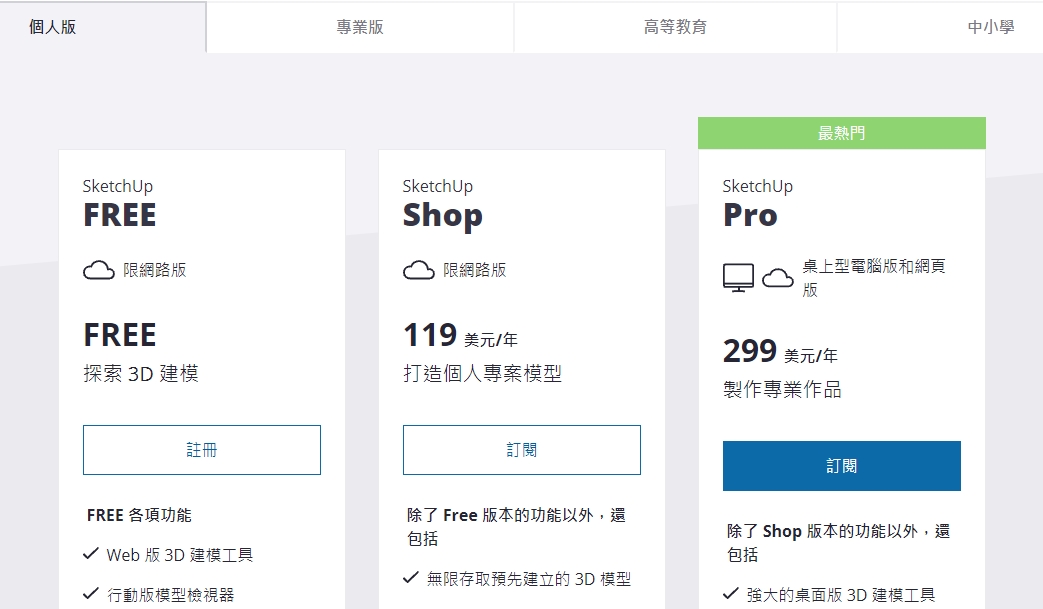The height and width of the screenshot is (609, 1043).
Task: Click the checkmark beside 強大的桌面版 3D 建模工具
Action: (x=730, y=594)
